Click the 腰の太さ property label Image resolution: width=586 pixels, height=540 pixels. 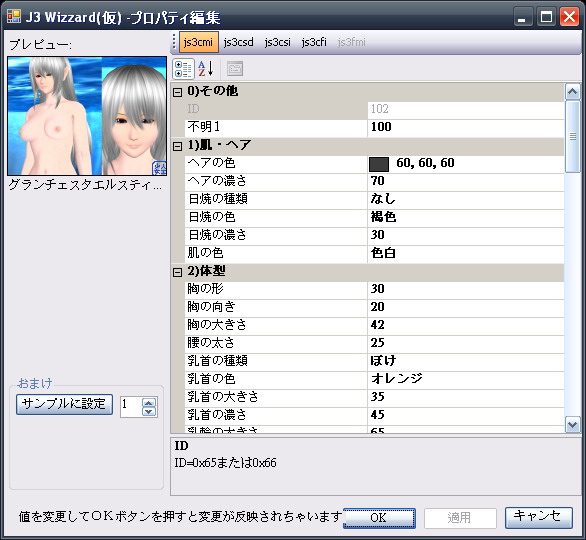click(x=211, y=343)
